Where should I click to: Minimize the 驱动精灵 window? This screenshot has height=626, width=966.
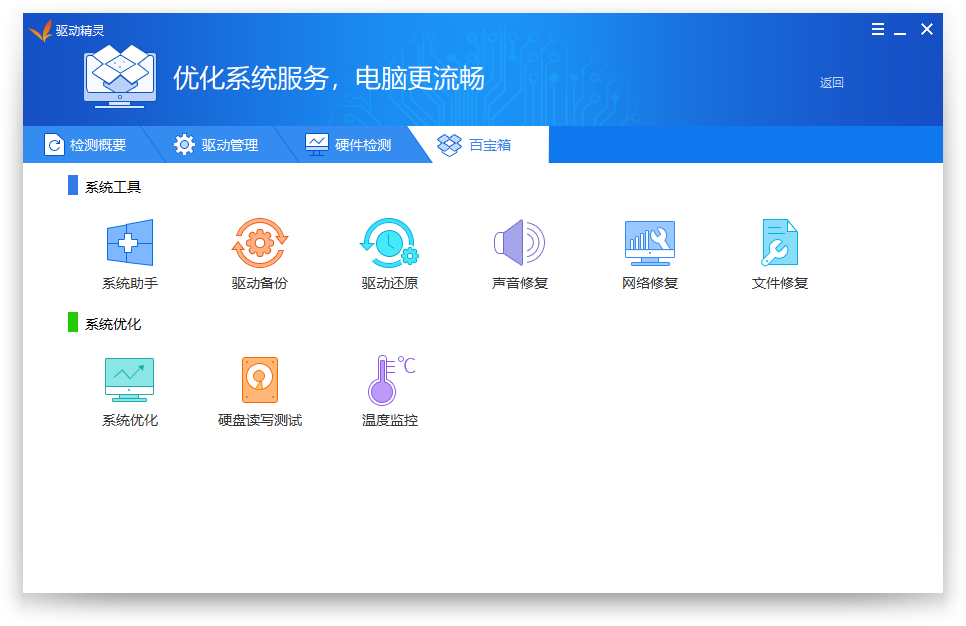click(x=900, y=30)
